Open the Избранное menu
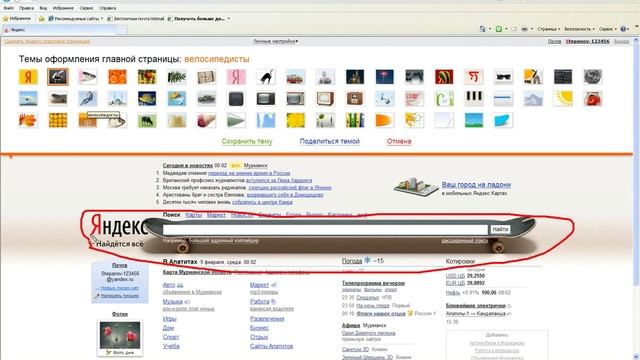640x360 pixels. [63, 8]
